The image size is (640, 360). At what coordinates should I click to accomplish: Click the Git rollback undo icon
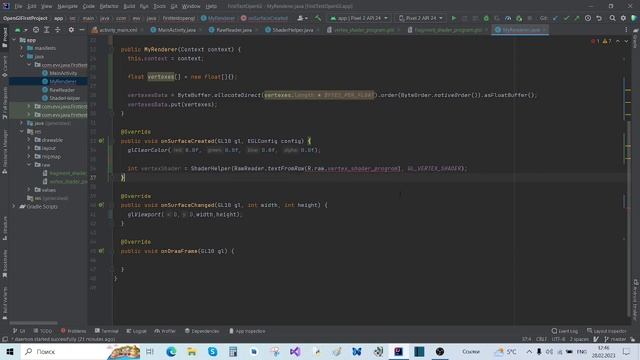599,18
